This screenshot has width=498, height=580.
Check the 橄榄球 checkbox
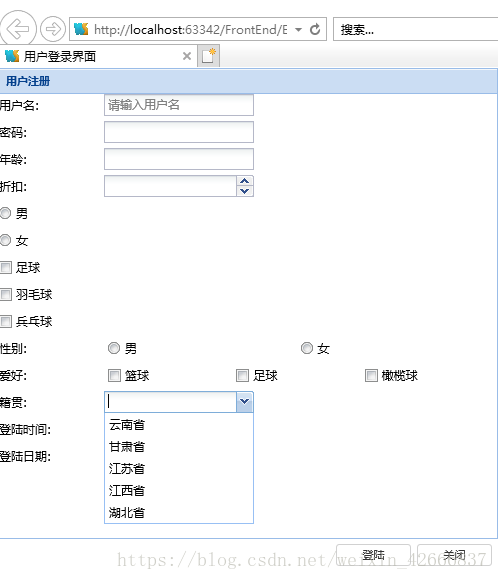tap(371, 375)
